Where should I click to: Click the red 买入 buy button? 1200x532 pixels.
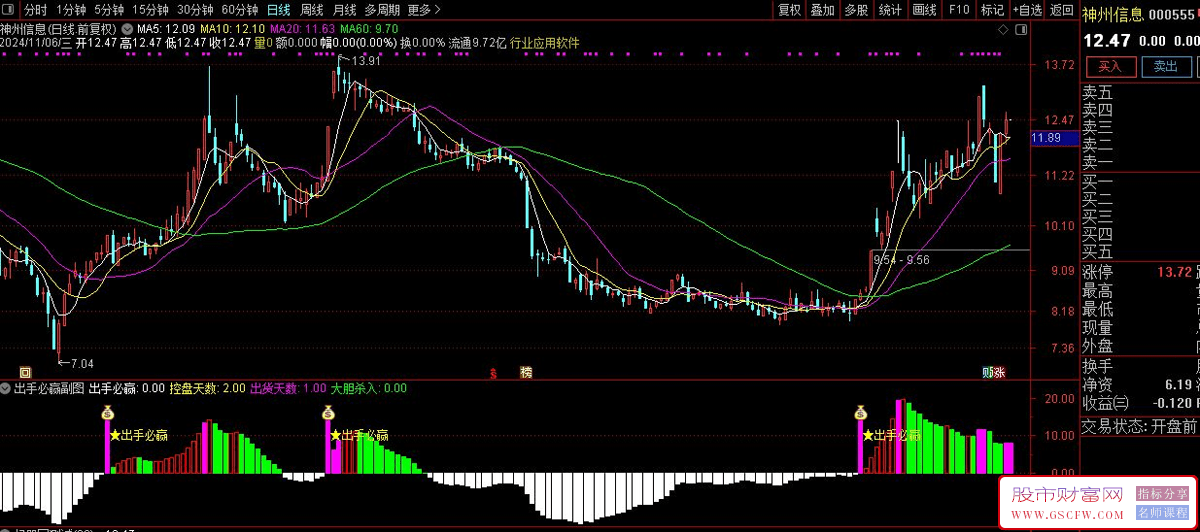pyautogui.click(x=1110, y=67)
